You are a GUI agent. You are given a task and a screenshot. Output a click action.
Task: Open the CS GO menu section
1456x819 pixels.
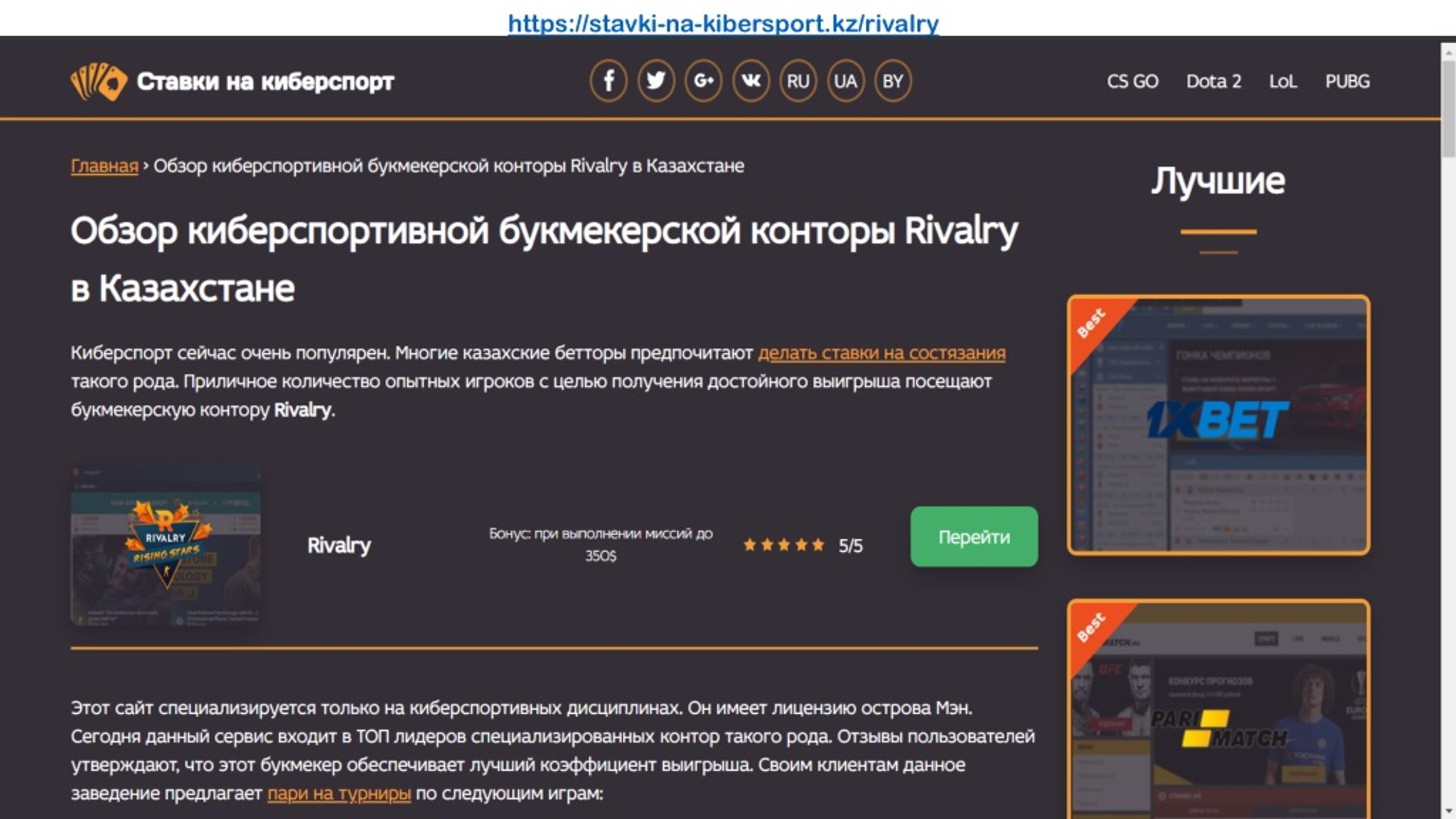(x=1132, y=81)
